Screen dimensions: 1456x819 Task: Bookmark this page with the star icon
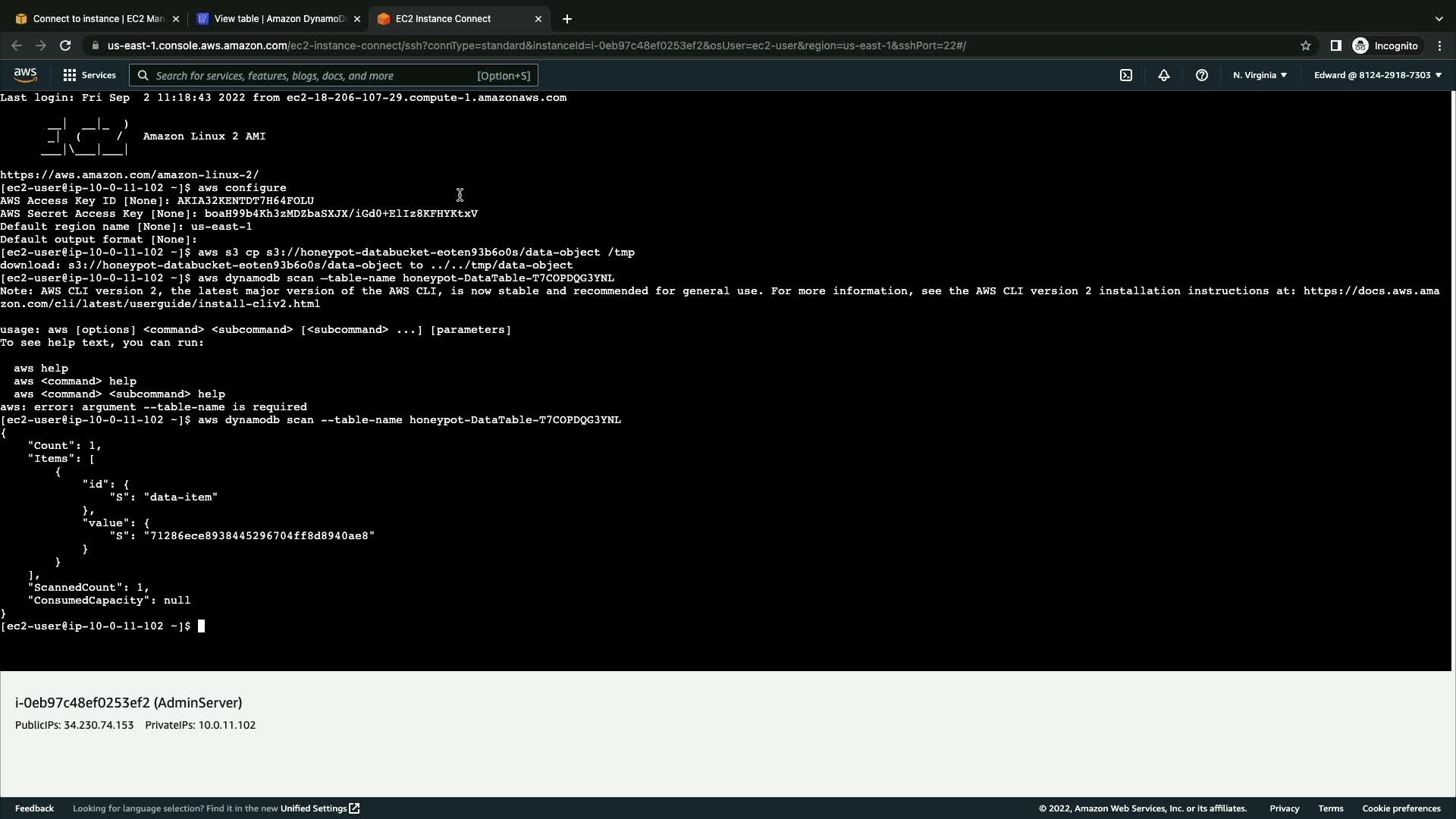1305,45
